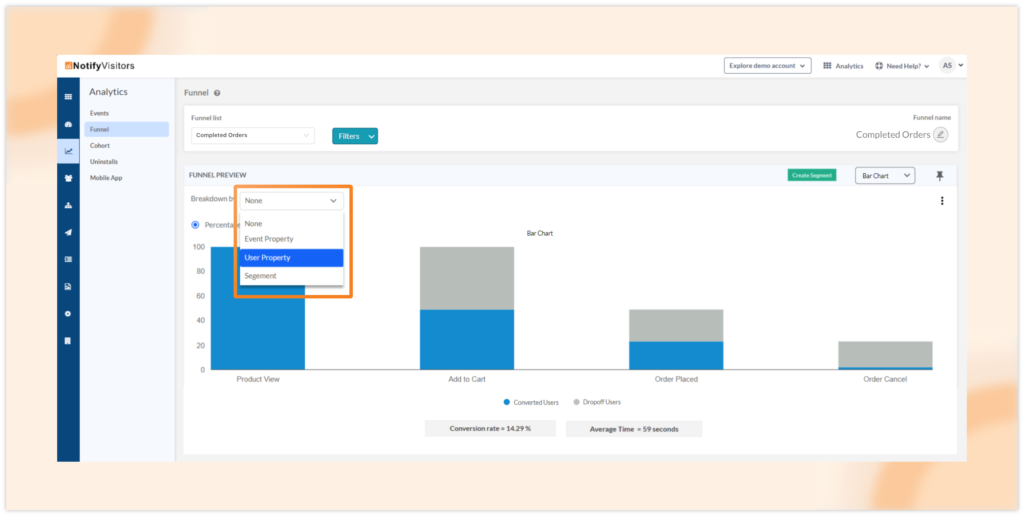This screenshot has height=516, width=1024.
Task: Choose Segement breakdown option
Action: [291, 276]
